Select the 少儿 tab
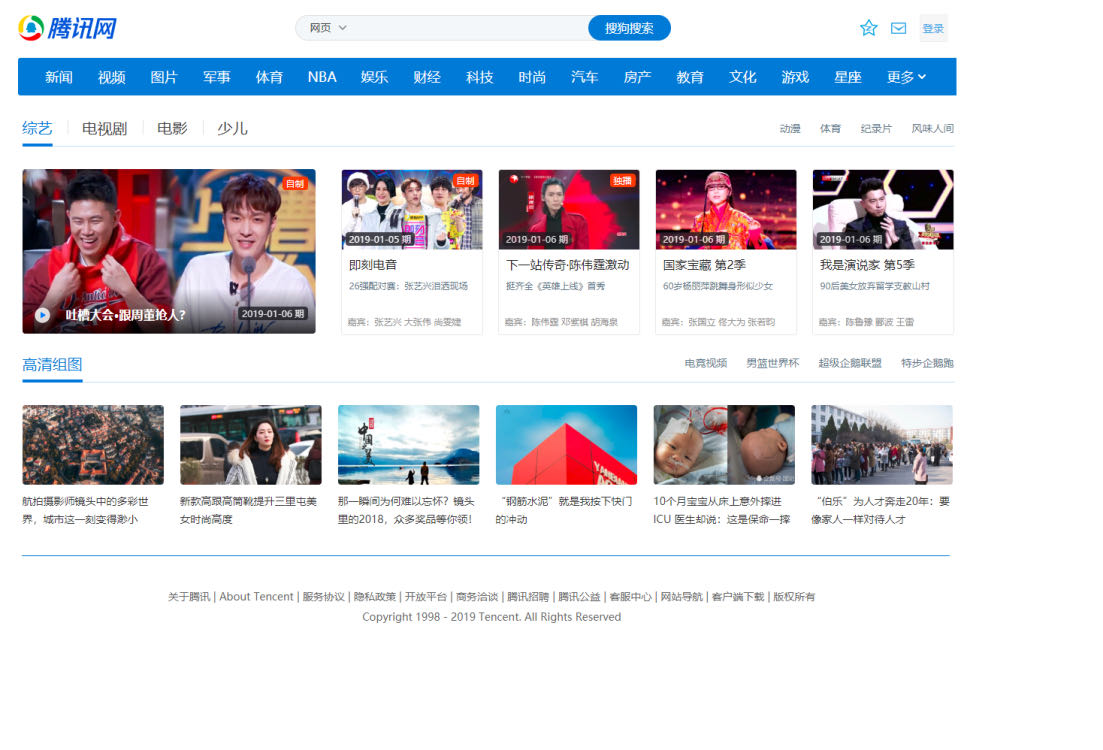1103x750 pixels. tap(232, 128)
